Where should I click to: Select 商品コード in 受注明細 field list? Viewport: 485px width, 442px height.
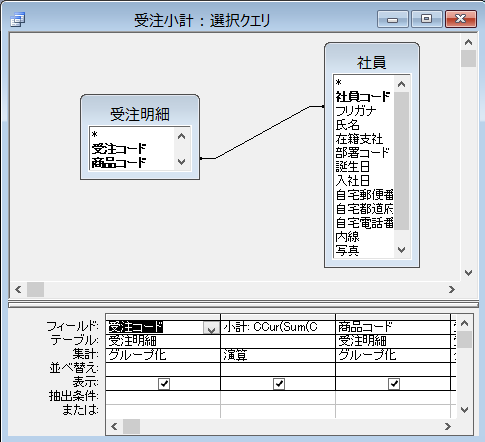[x=119, y=163]
